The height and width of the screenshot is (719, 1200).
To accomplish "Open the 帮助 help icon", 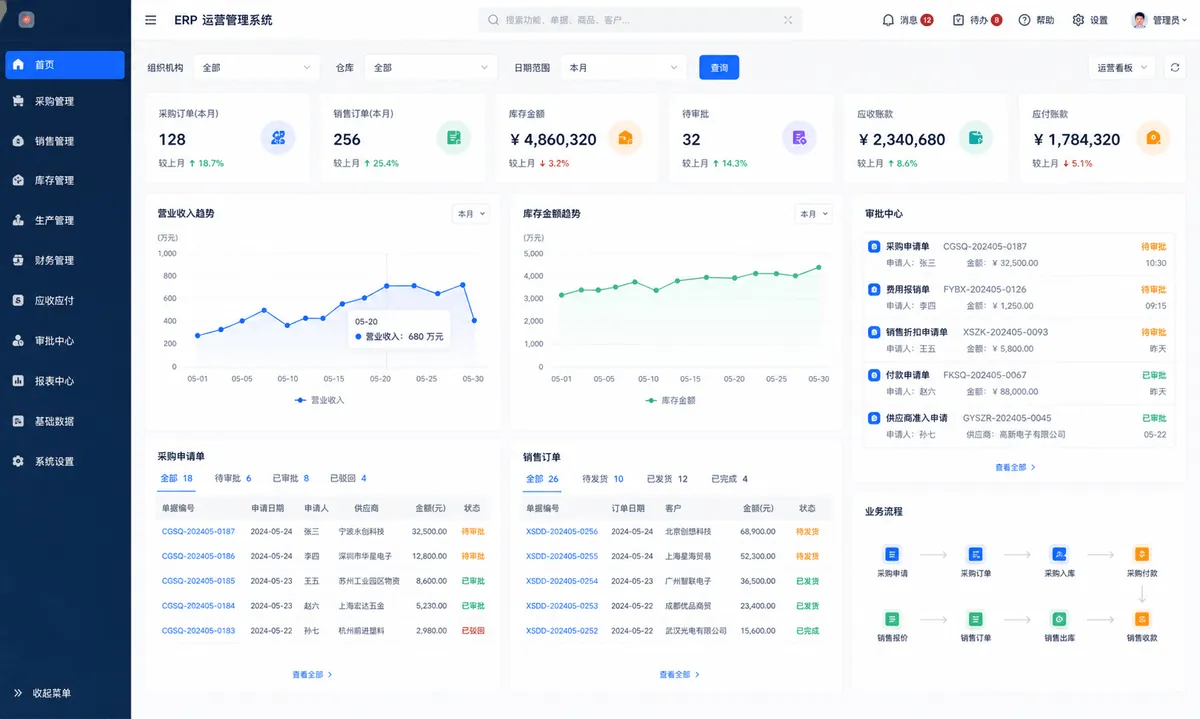I will coord(1024,20).
